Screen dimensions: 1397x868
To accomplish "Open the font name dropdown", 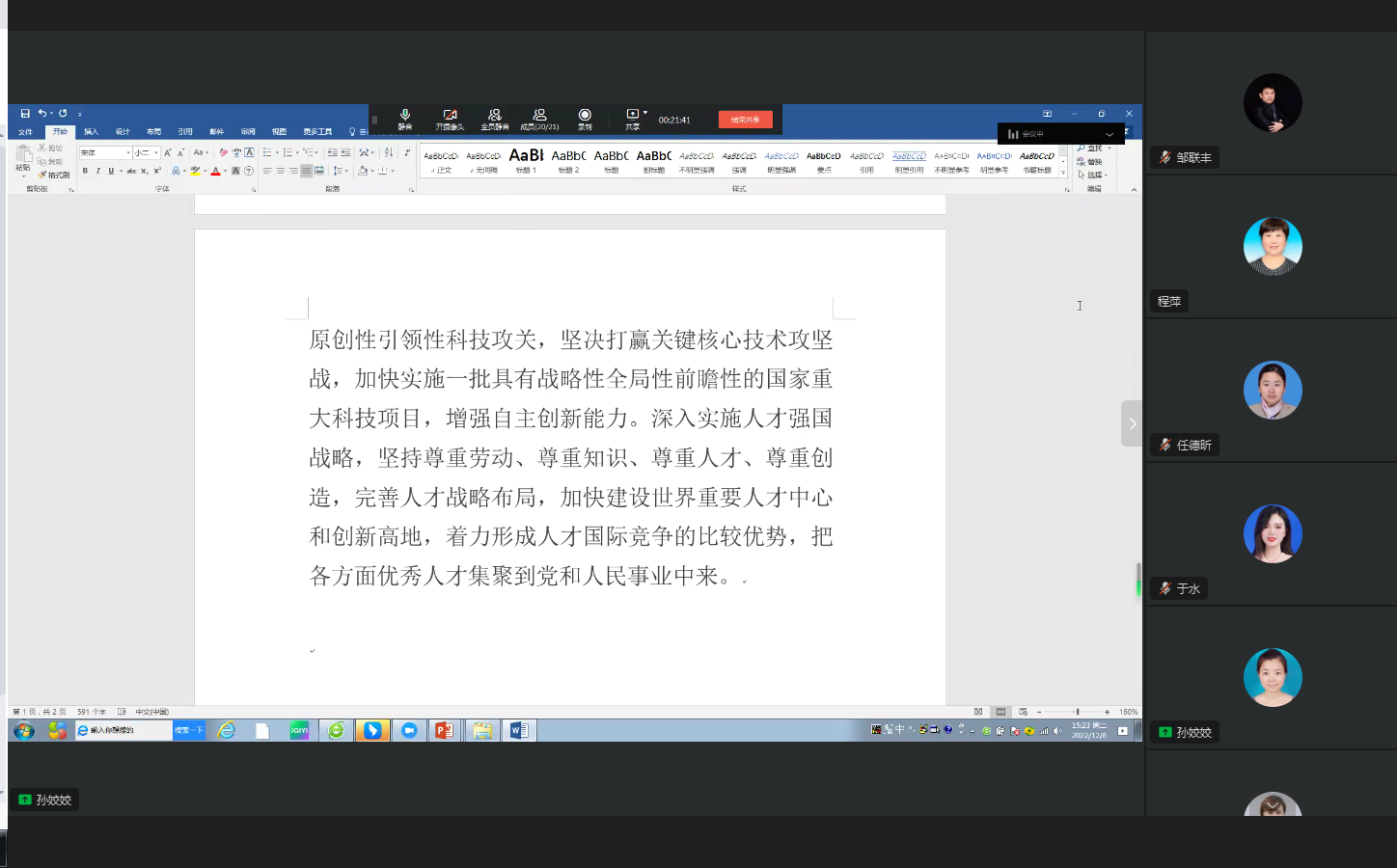I will pos(128,152).
